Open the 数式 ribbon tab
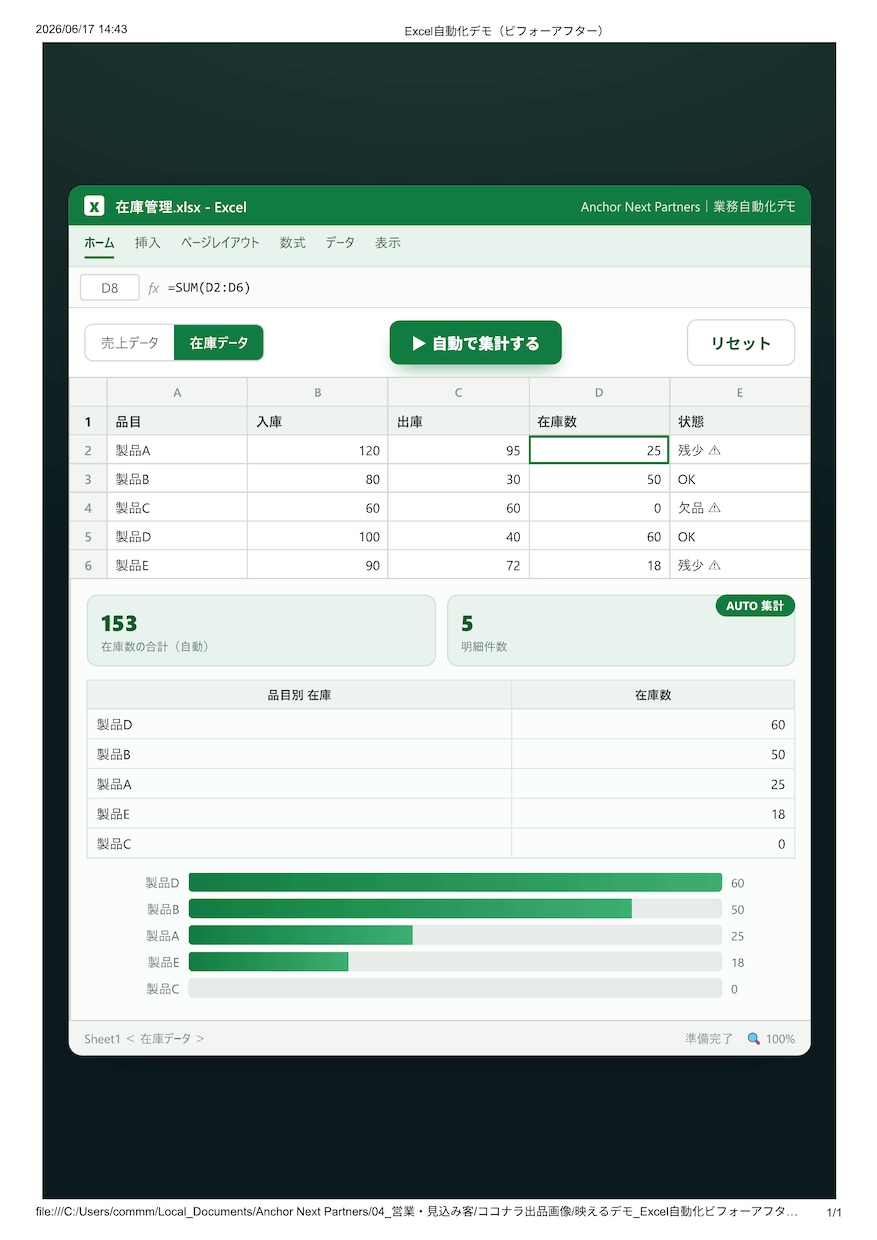Viewport: 877px width, 1240px height. pos(293,243)
